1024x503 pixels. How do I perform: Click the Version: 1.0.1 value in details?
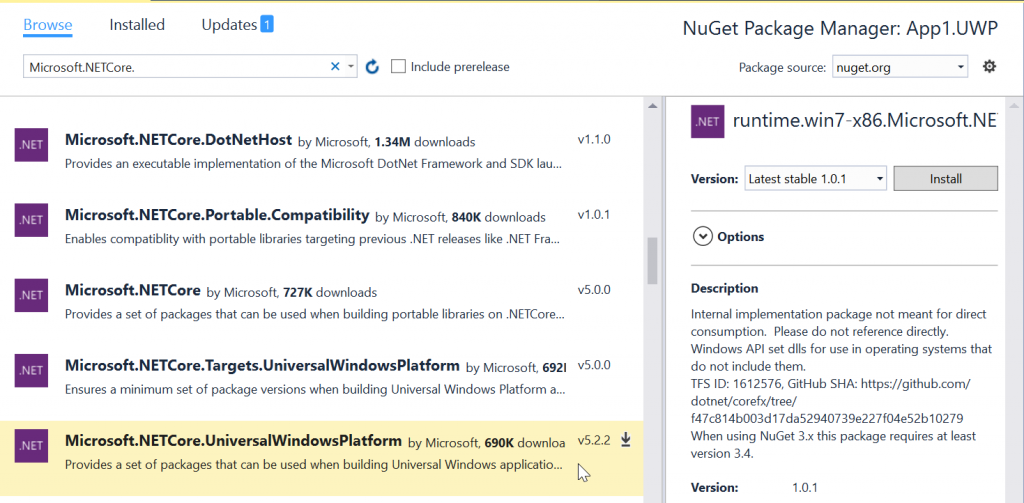coord(805,487)
